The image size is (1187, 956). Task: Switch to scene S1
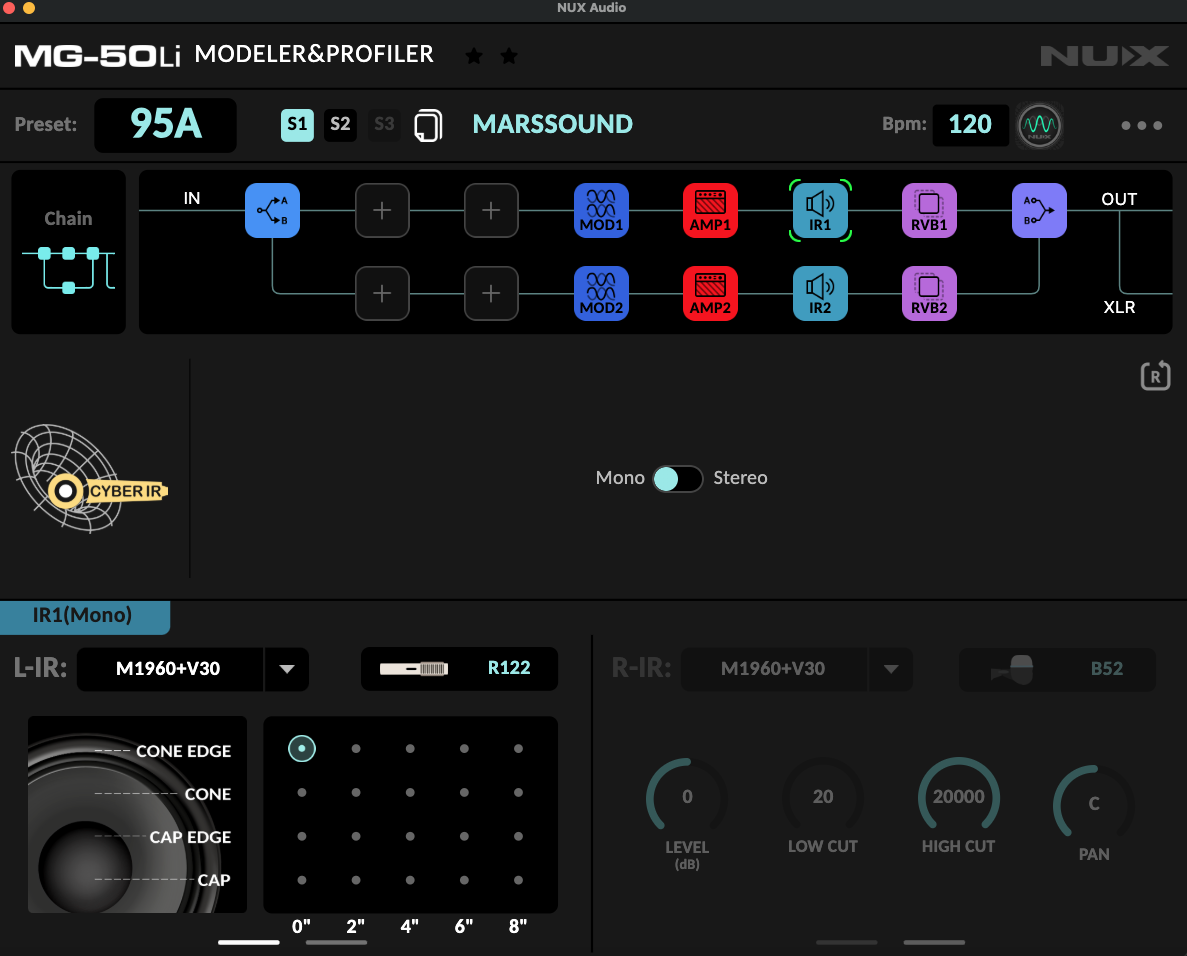pyautogui.click(x=298, y=125)
